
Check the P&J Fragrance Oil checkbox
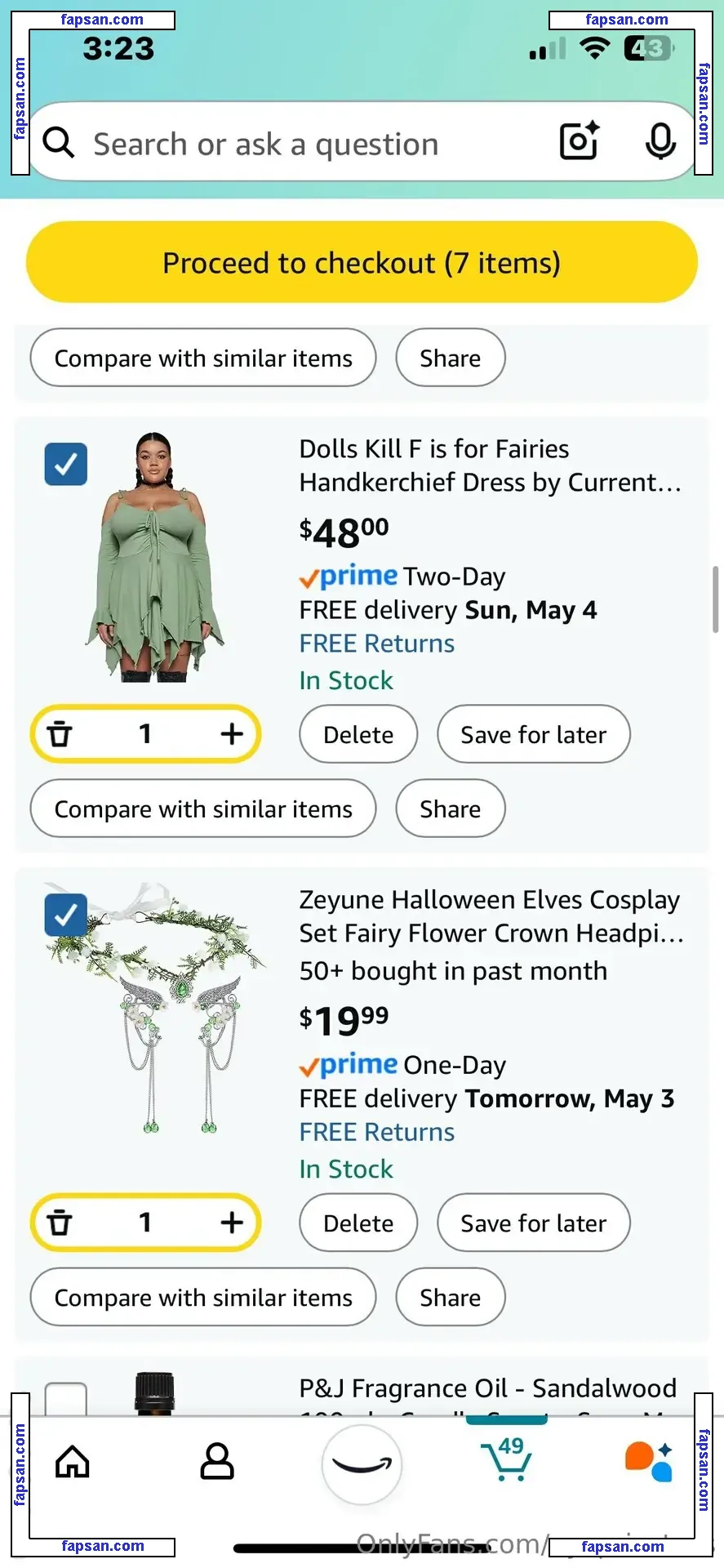[x=66, y=1400]
